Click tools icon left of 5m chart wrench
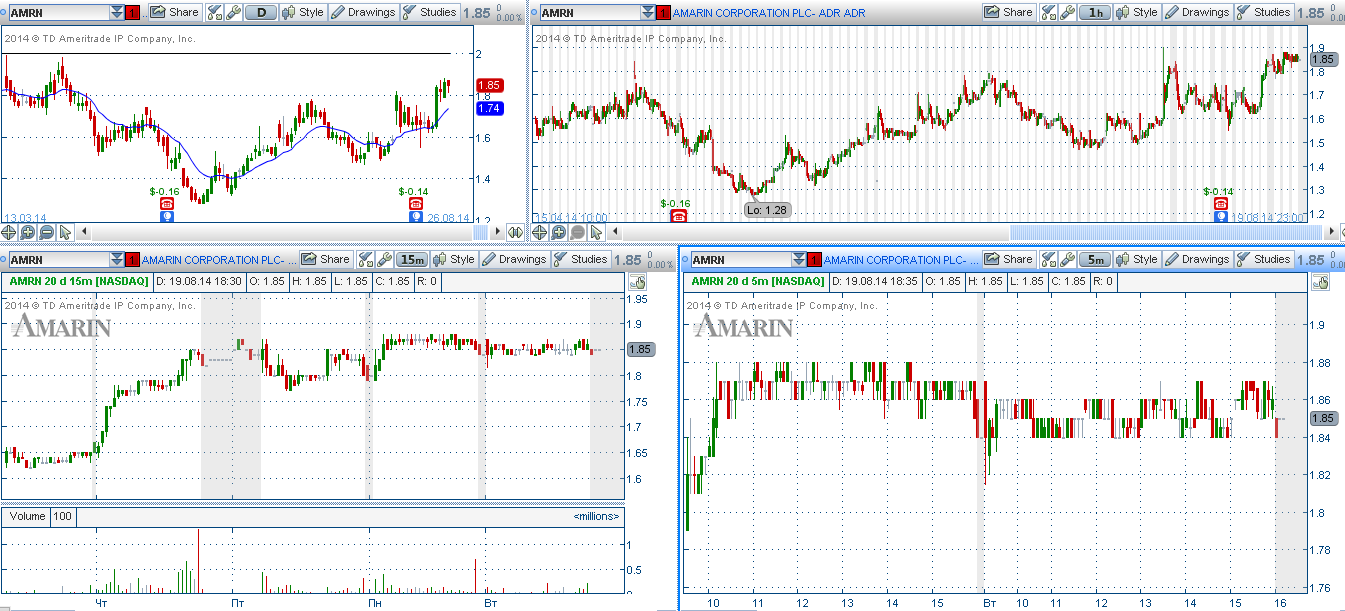The width and height of the screenshot is (1345, 611). 1049,260
